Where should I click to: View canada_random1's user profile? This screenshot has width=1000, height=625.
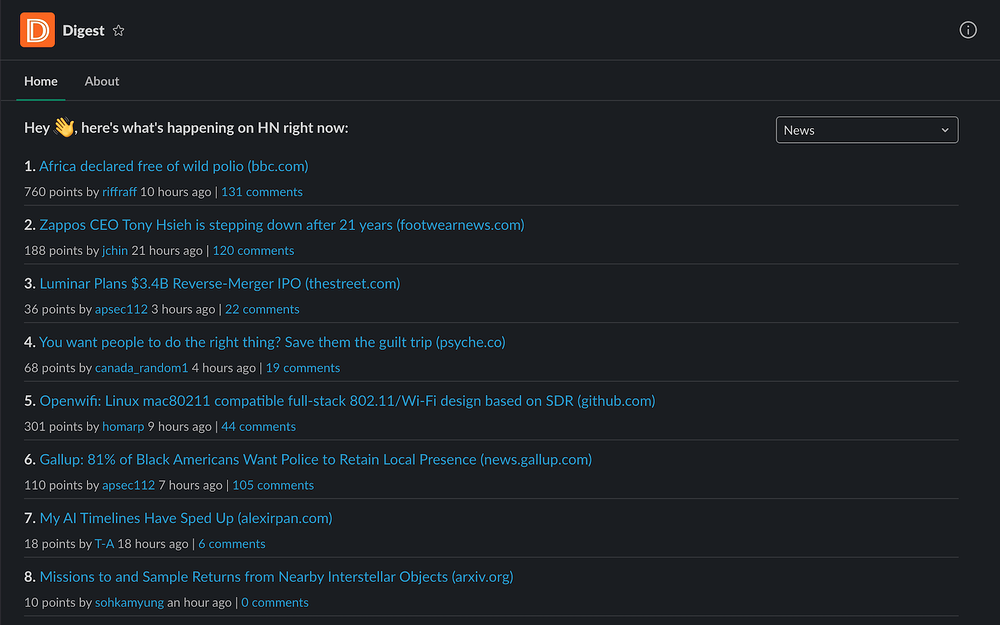click(x=142, y=368)
